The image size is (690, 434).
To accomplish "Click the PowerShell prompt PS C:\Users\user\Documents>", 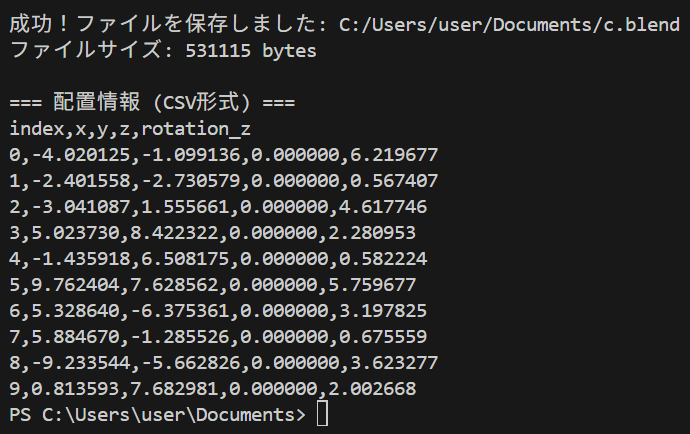I will [157, 415].
